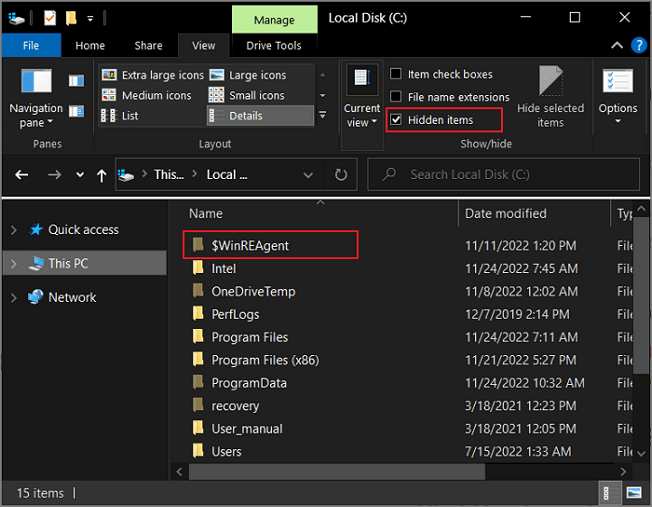The width and height of the screenshot is (652, 507).
Task: Expand Network tree node
Action: coord(13,298)
